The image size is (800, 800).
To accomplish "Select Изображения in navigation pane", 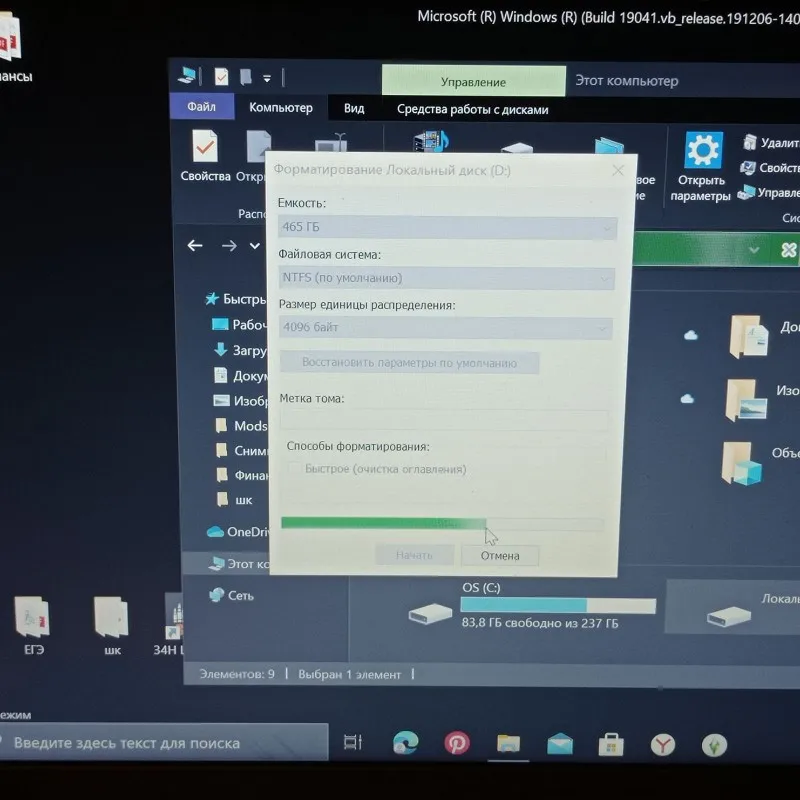I will (x=240, y=401).
